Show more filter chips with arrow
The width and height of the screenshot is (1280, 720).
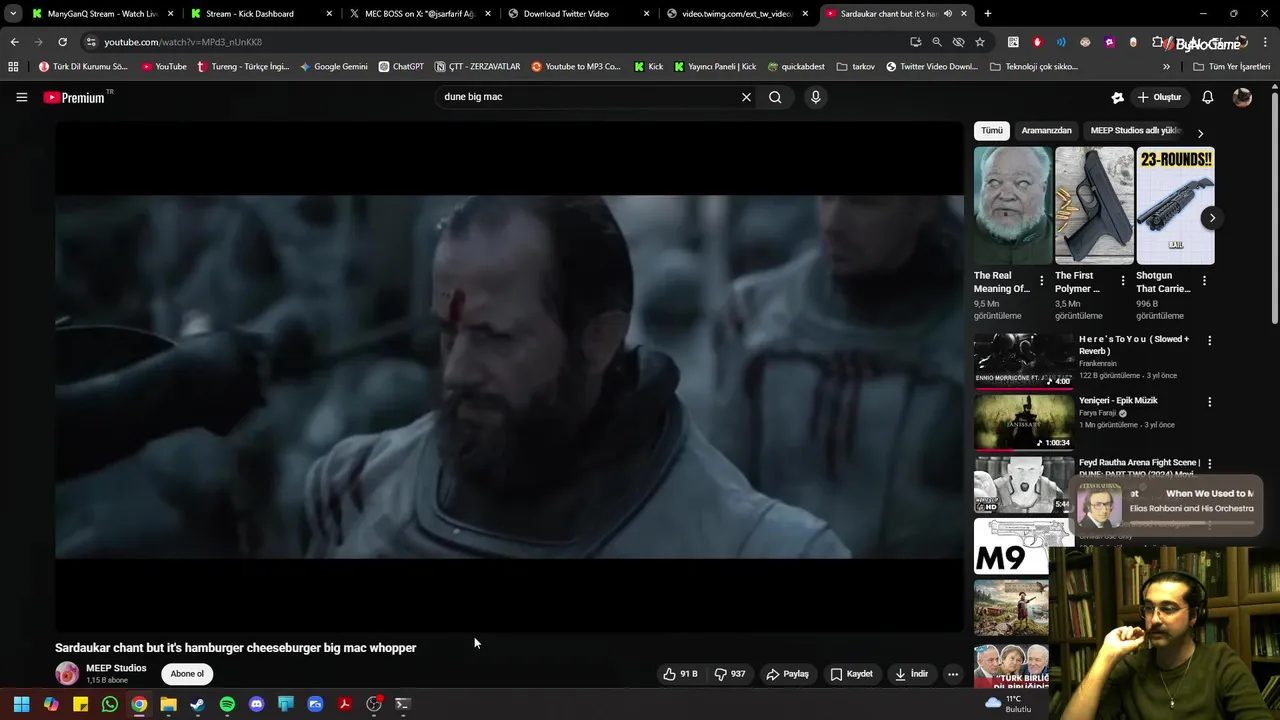point(1200,133)
